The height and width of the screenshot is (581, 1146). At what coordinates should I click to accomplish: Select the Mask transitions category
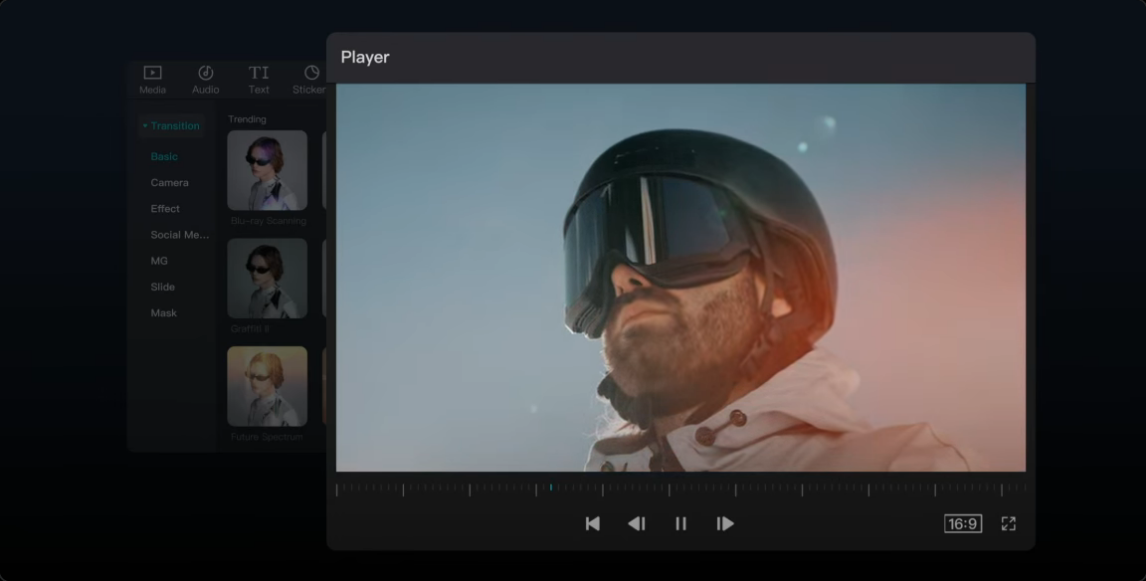point(163,312)
